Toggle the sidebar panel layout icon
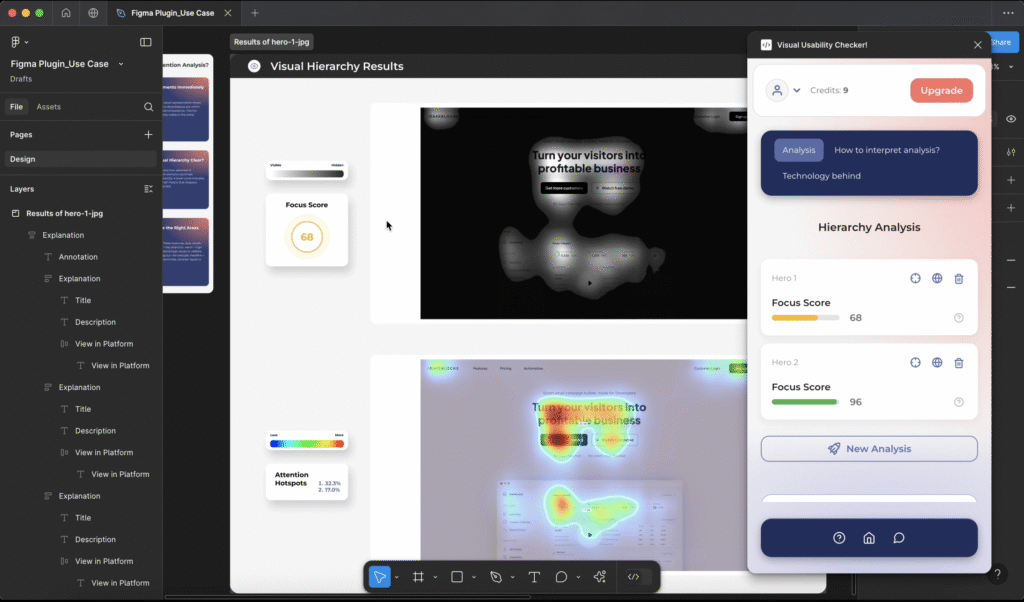Image resolution: width=1024 pixels, height=602 pixels. tap(146, 42)
